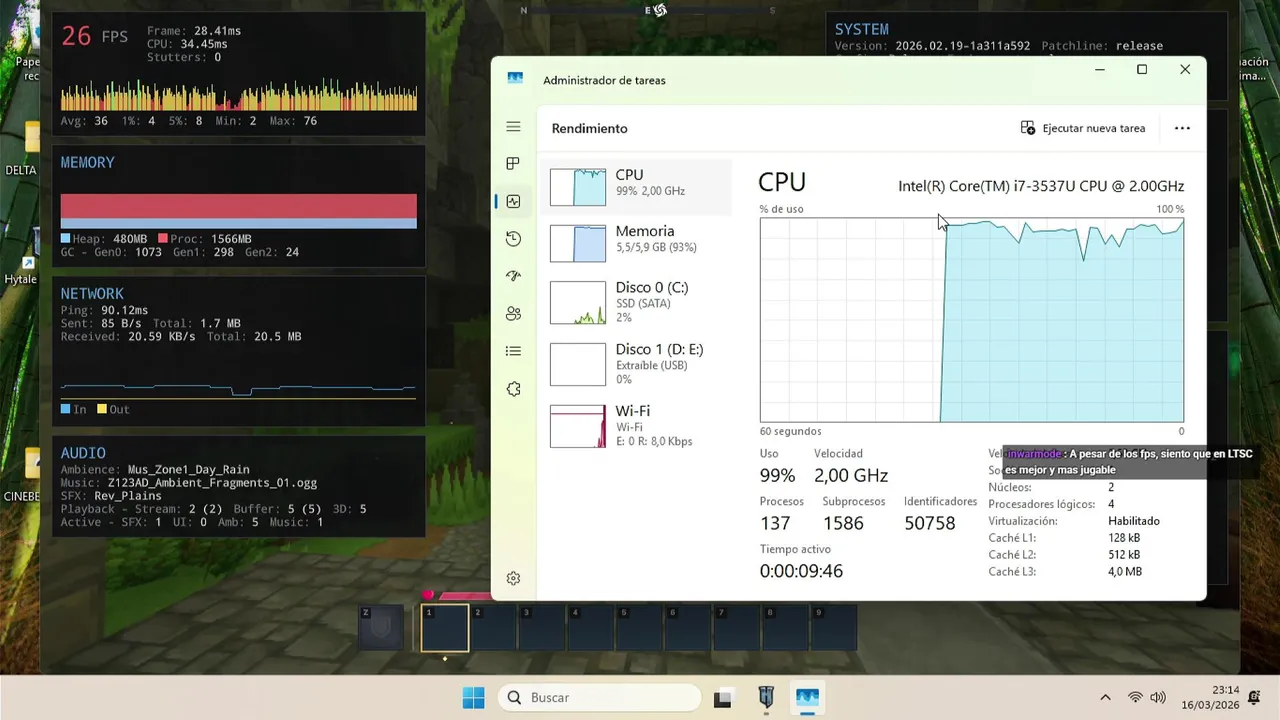Screen dimensions: 1280x720
Task: Select hotbar slot 1 in game
Action: coord(444,628)
